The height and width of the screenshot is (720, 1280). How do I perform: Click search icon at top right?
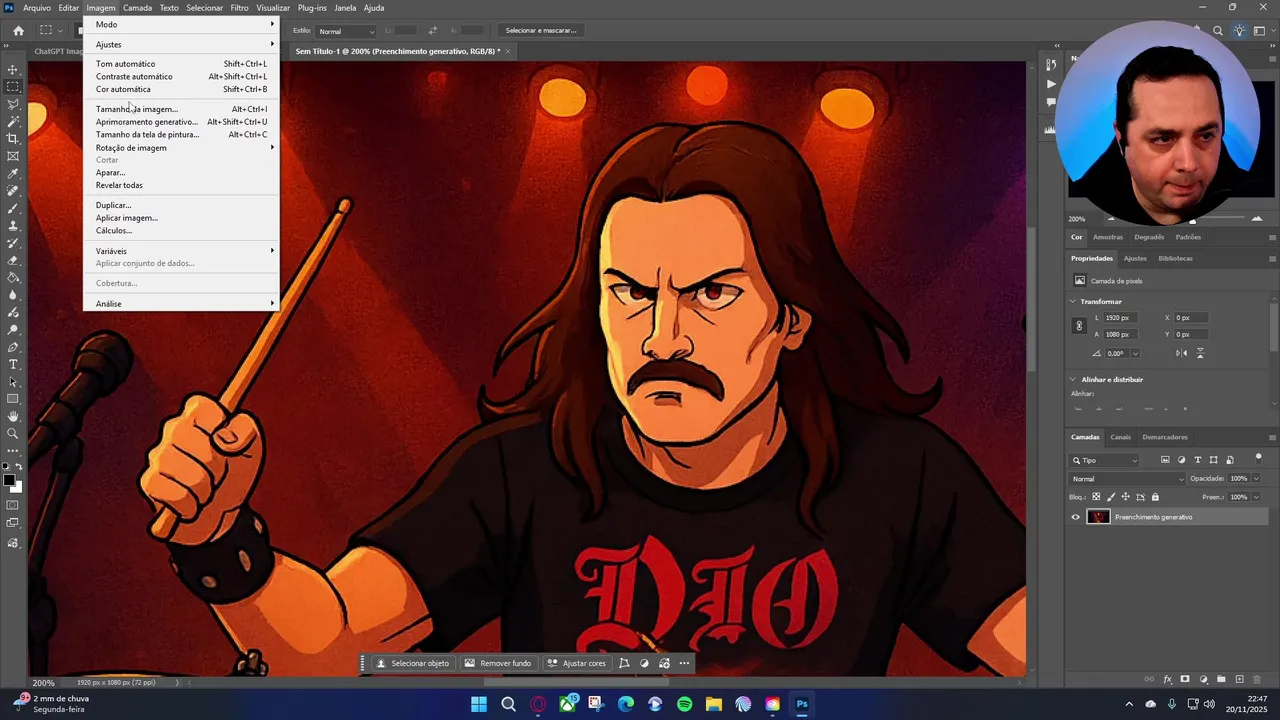click(1218, 31)
